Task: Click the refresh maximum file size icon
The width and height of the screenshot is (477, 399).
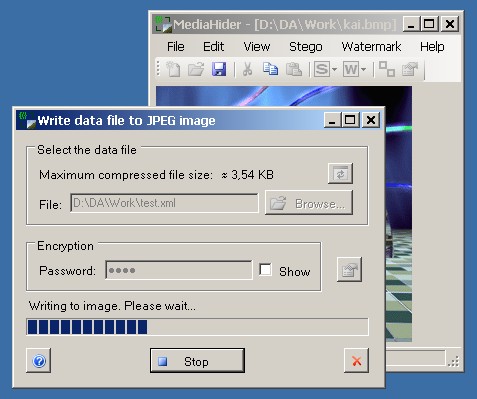Action: click(340, 174)
